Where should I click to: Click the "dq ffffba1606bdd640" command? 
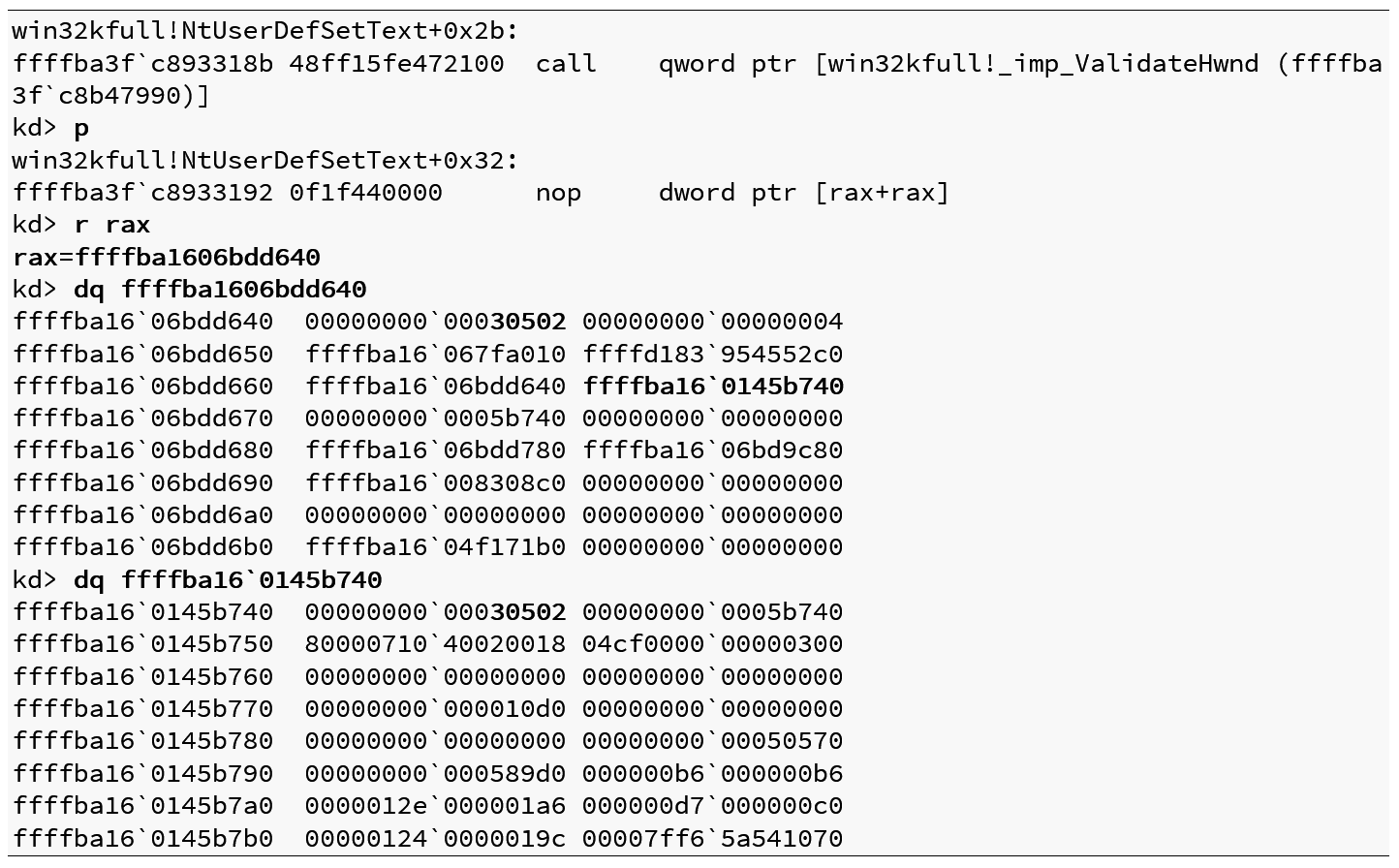pos(220,289)
